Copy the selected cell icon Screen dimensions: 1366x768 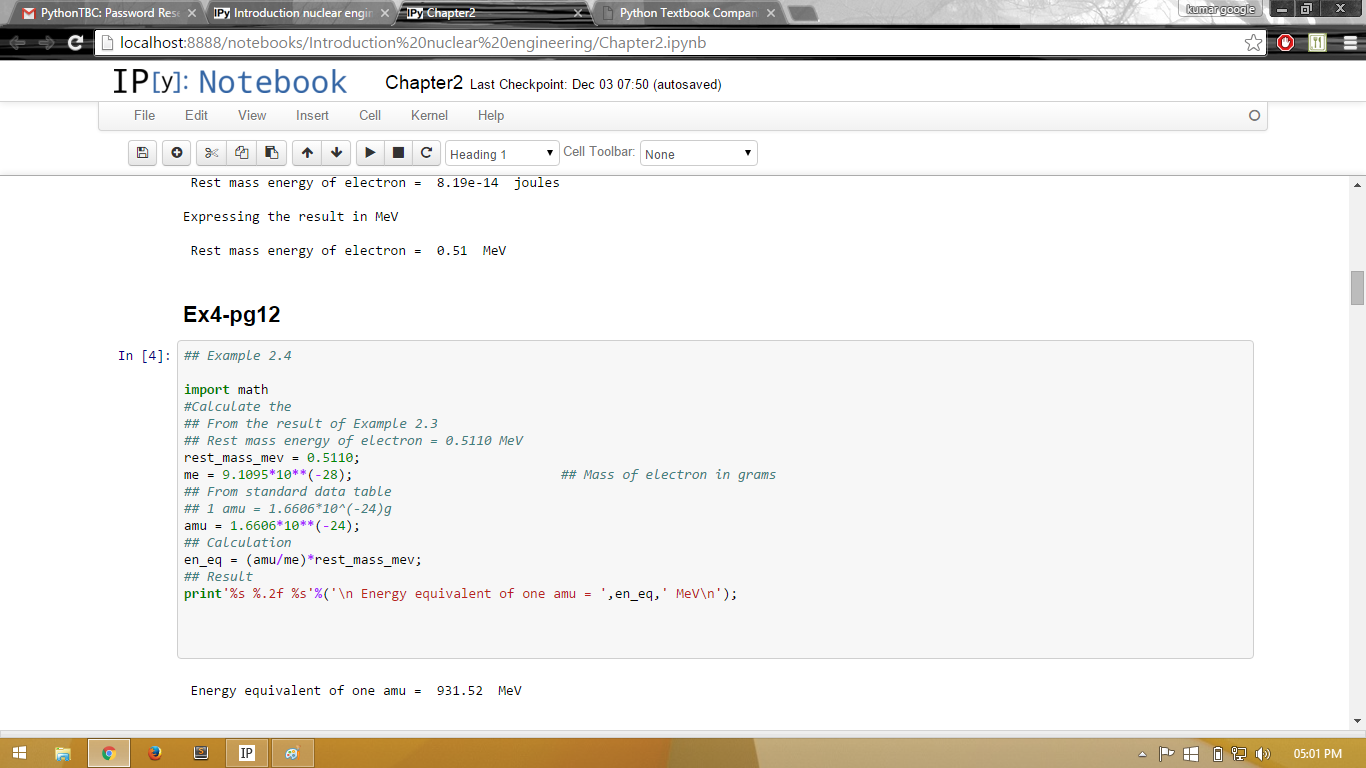point(241,153)
